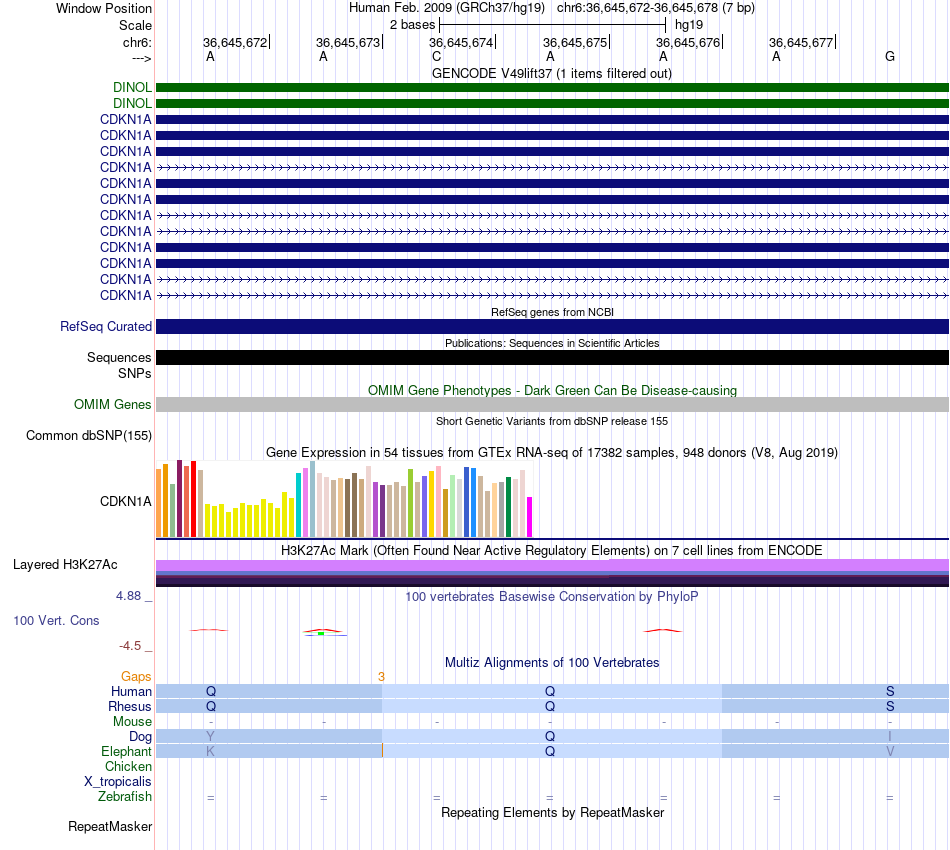950x850 pixels.
Task: Click amino acid K in the Elephant row
Action: (x=210, y=751)
